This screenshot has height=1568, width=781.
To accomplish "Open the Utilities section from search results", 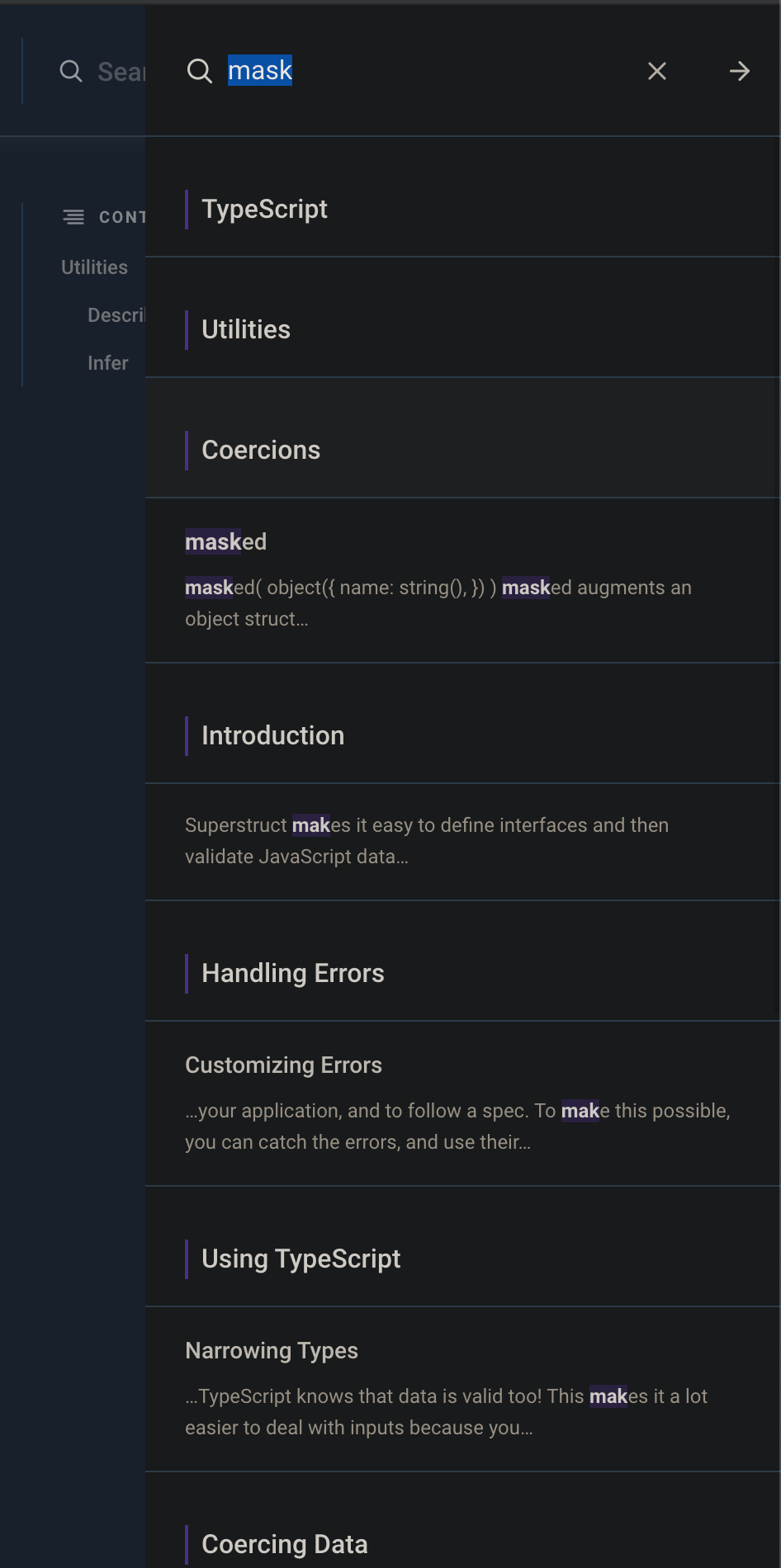I will point(245,329).
